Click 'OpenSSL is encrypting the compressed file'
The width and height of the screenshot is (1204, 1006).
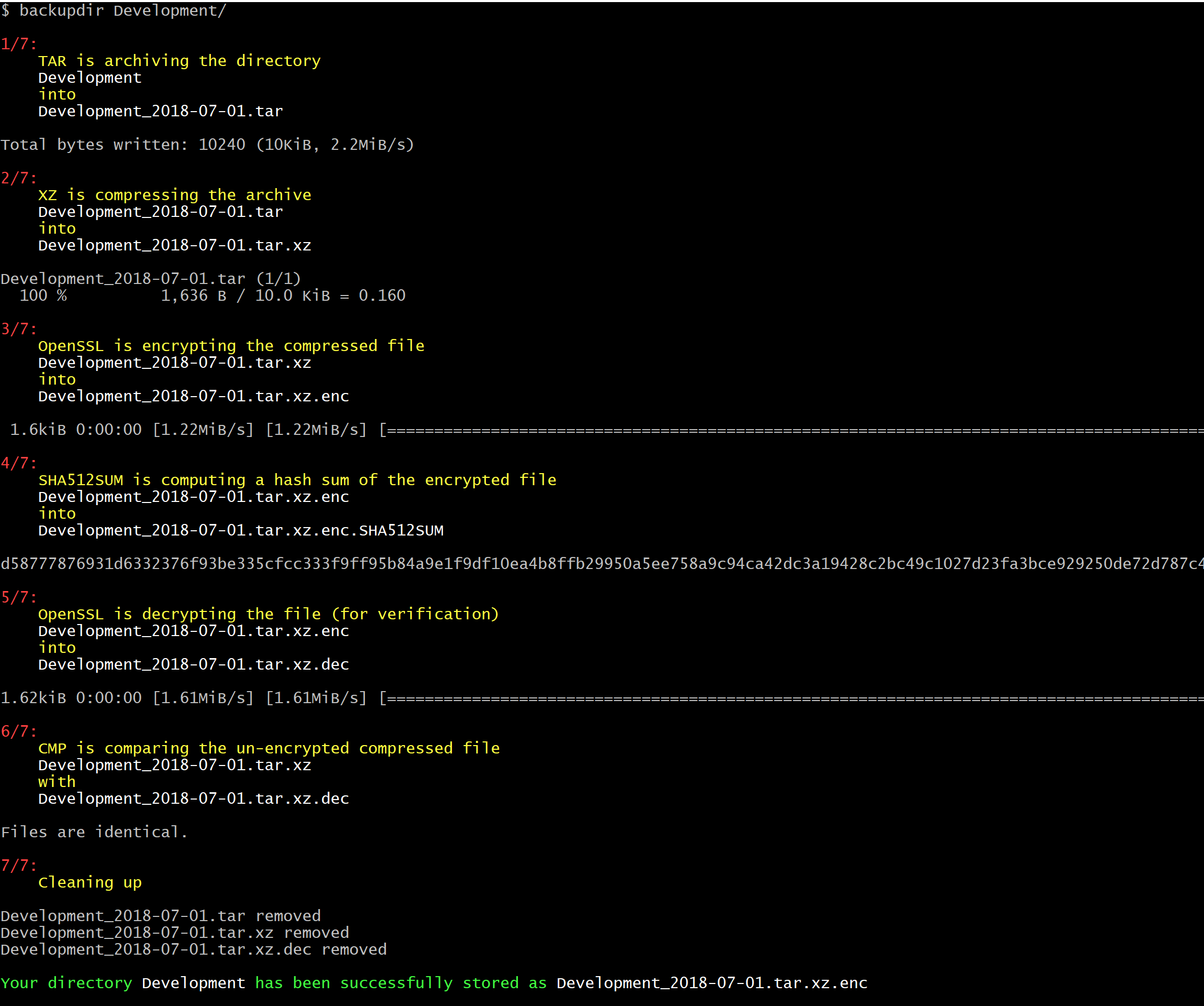(x=231, y=346)
